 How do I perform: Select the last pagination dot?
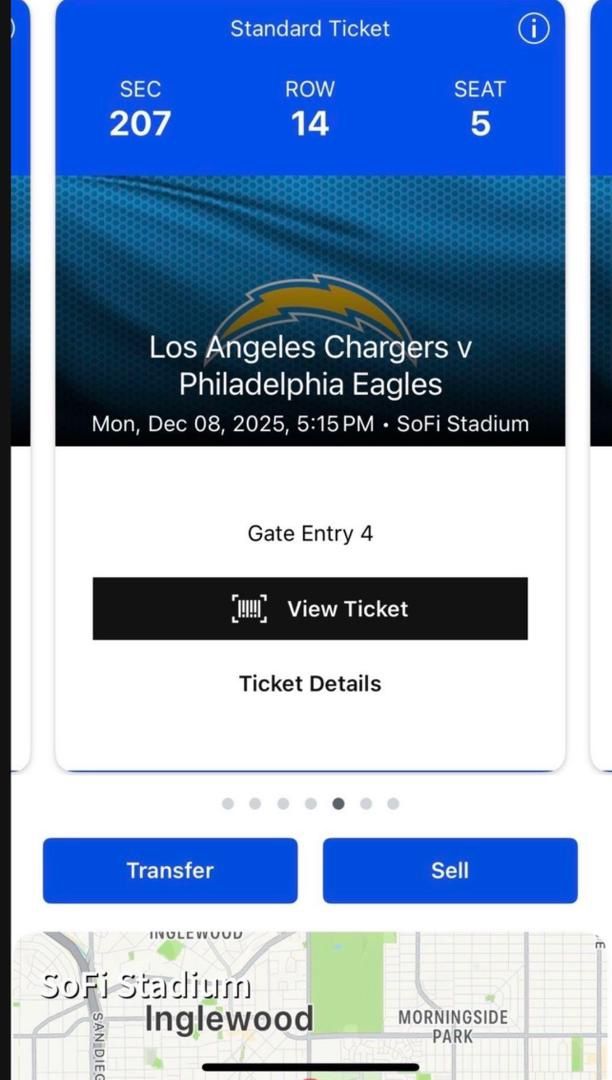(x=392, y=803)
